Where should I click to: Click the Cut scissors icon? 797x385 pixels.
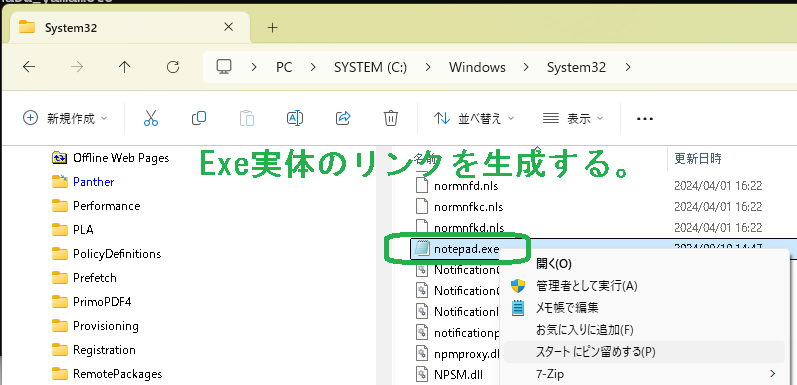click(x=151, y=118)
